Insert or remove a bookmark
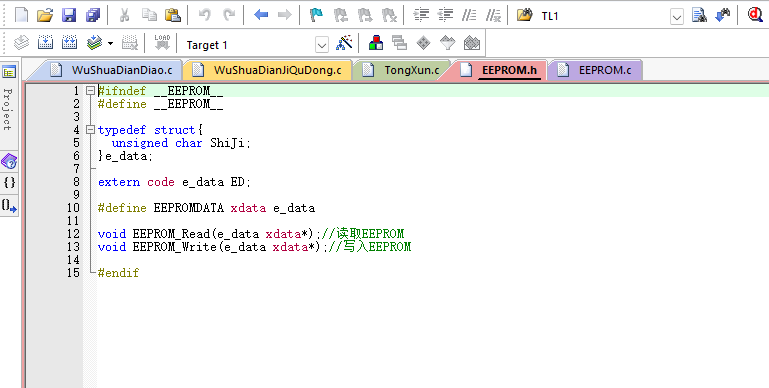The height and width of the screenshot is (388, 769). pyautogui.click(x=316, y=15)
